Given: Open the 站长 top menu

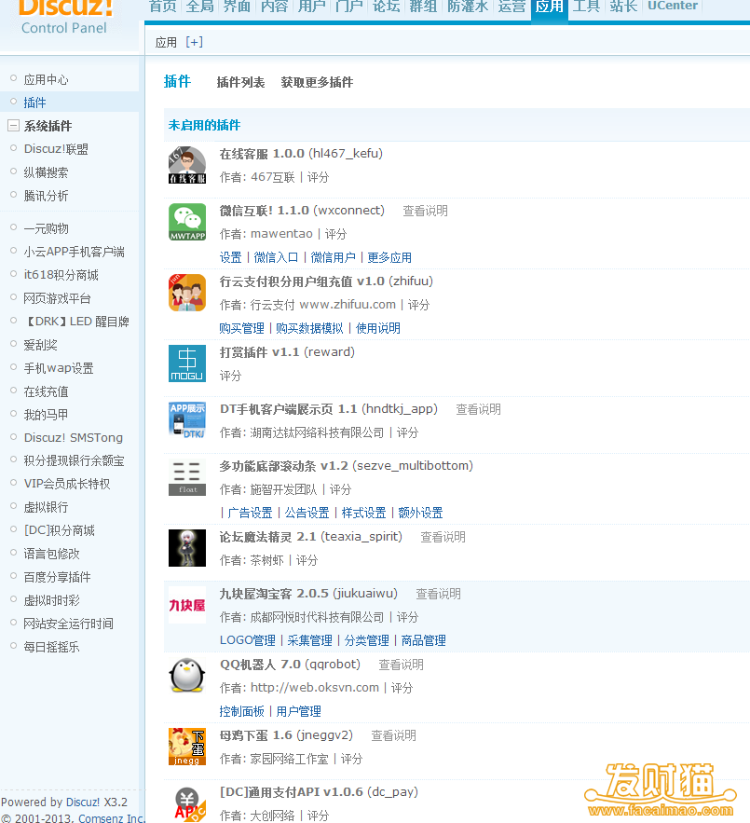Looking at the screenshot, I should pos(623,6).
